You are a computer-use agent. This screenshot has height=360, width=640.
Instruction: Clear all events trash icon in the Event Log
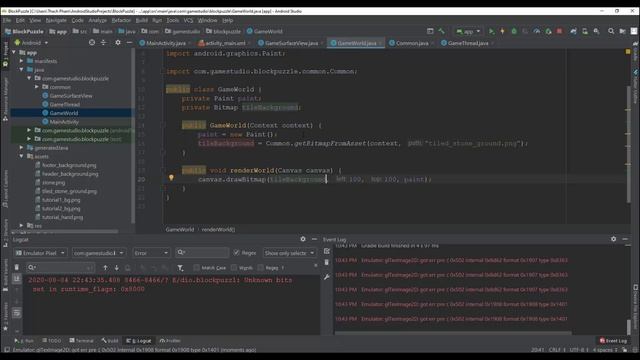coord(327,262)
